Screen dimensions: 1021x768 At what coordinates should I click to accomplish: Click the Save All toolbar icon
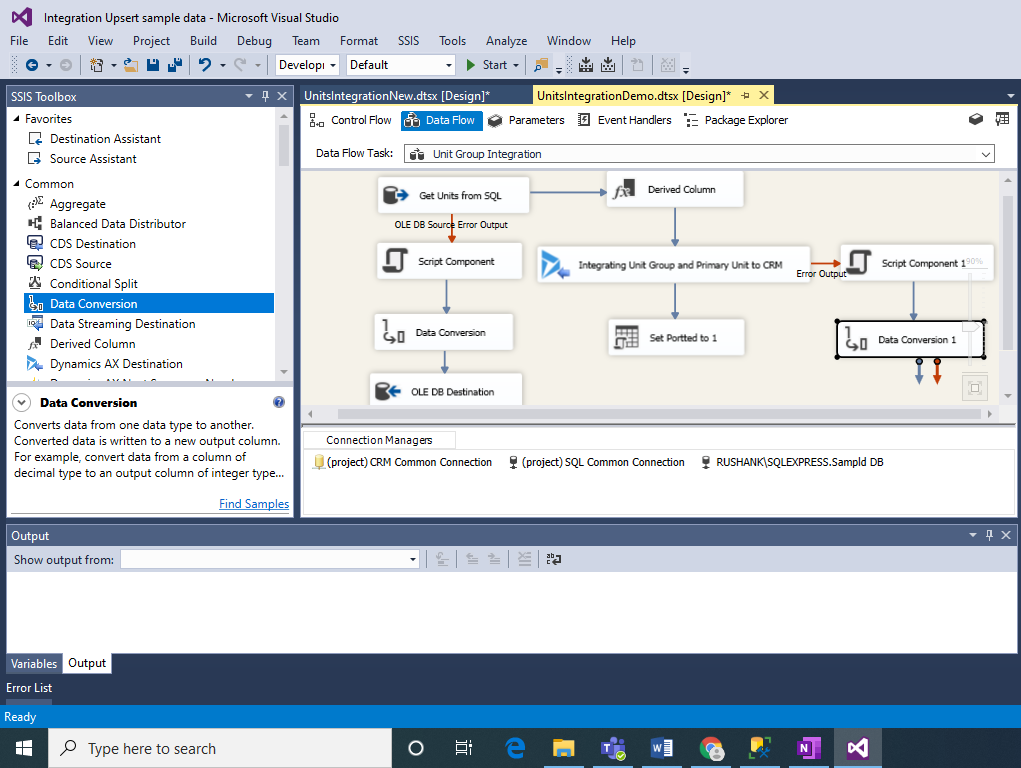point(175,64)
